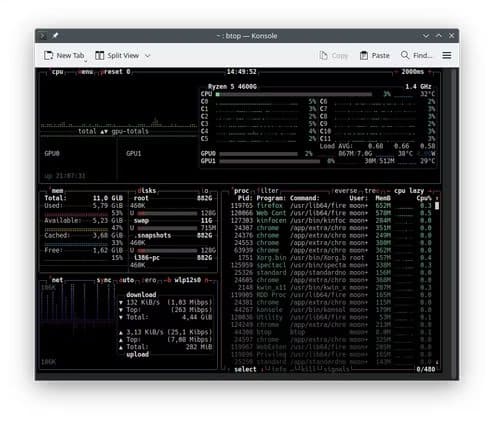The image size is (494, 422).
Task: Click the cpu lazy sorting label
Action: [x=409, y=191]
